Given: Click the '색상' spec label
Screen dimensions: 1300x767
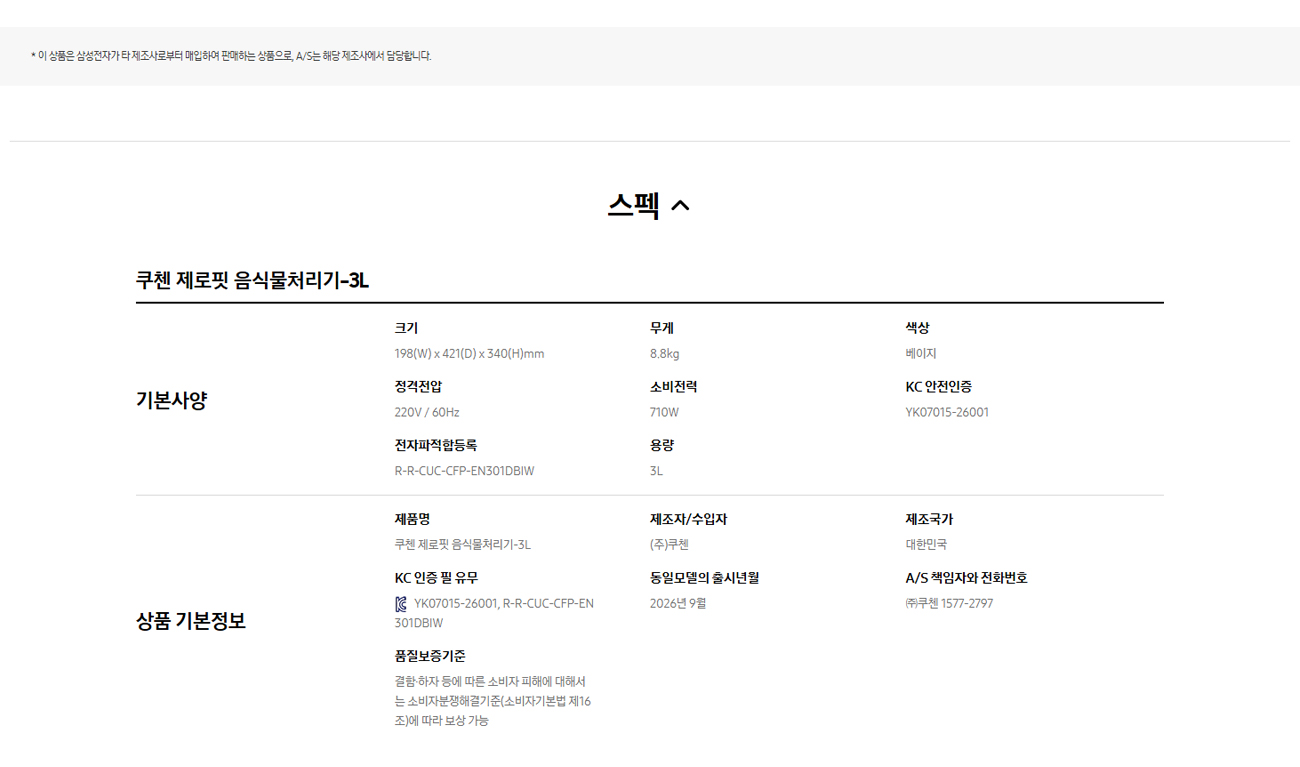Looking at the screenshot, I should point(918,328).
